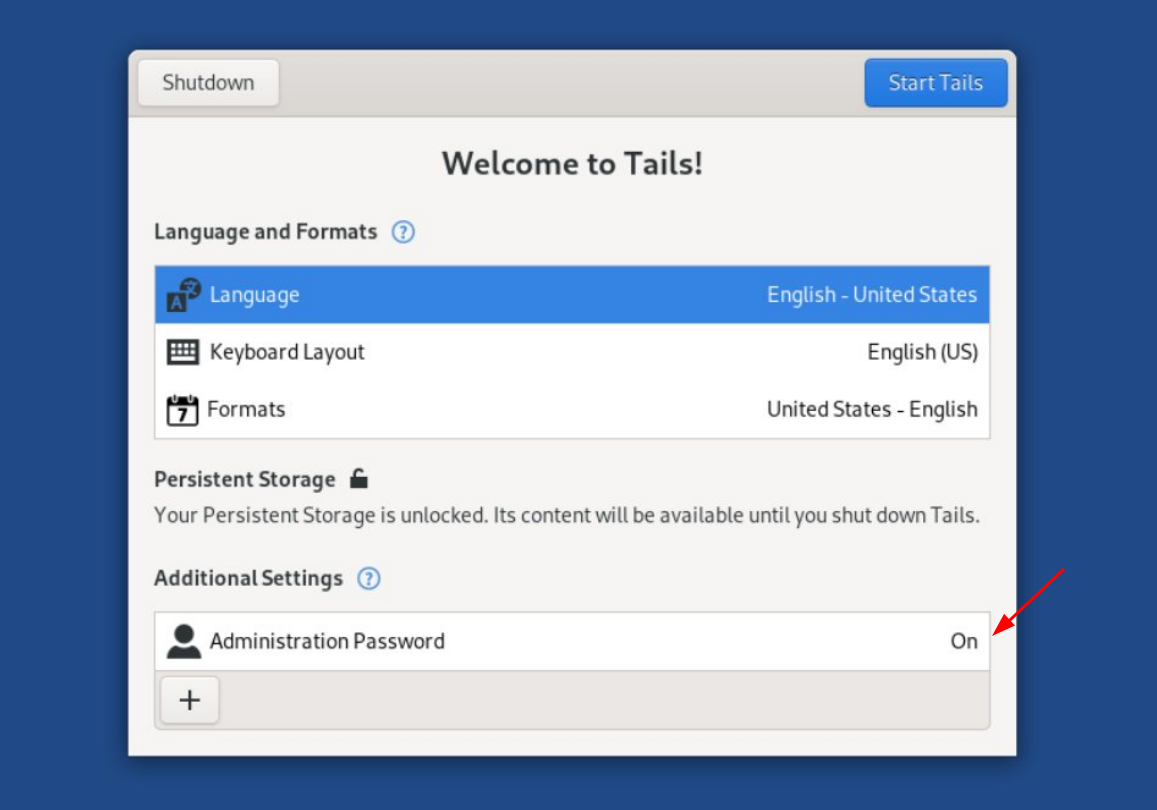Click the United States - English value
Image resolution: width=1157 pixels, height=810 pixels.
pyautogui.click(x=872, y=409)
